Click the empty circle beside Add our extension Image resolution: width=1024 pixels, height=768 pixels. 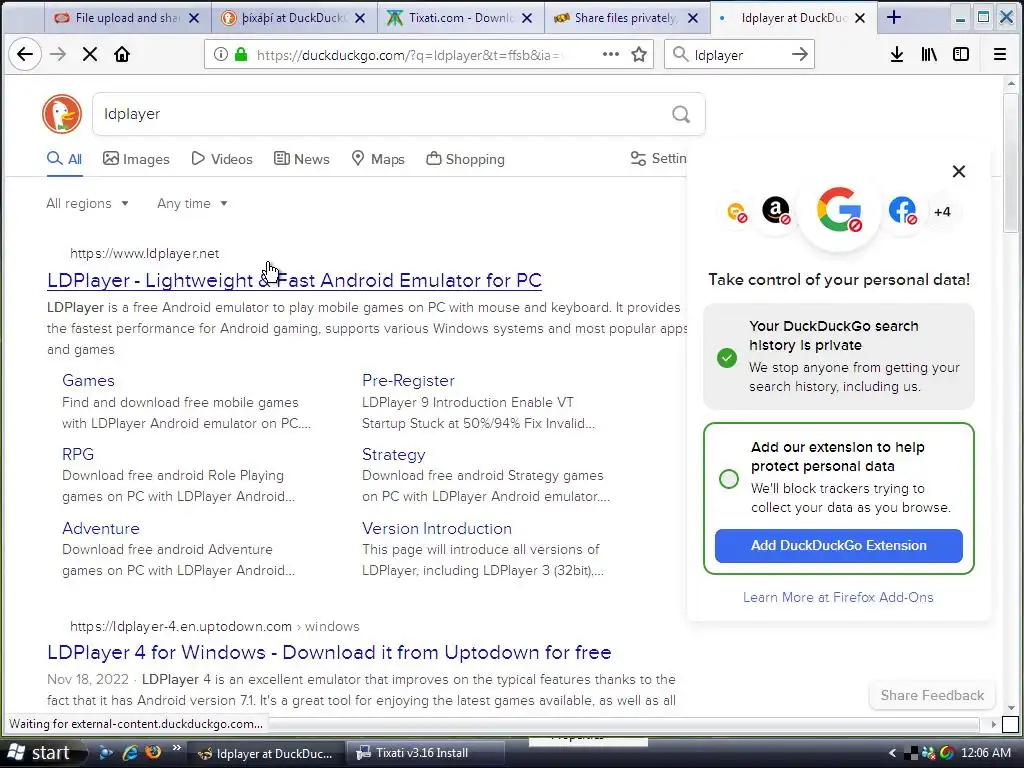coord(729,479)
